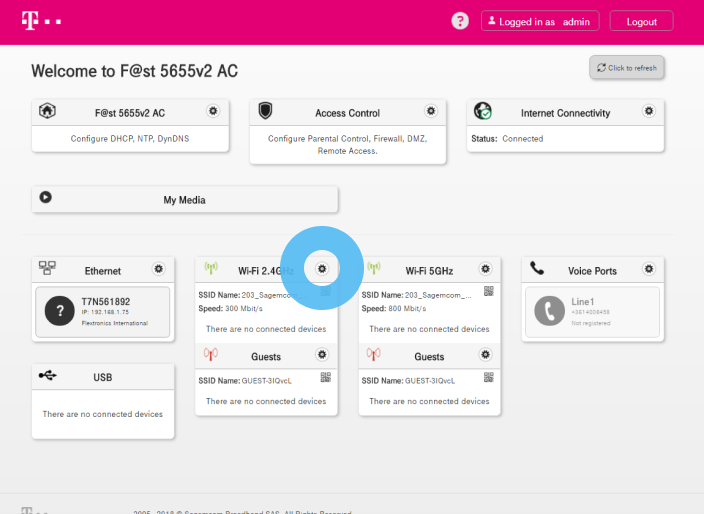The width and height of the screenshot is (704, 514).
Task: Open Voice Ports settings gear
Action: point(648,269)
